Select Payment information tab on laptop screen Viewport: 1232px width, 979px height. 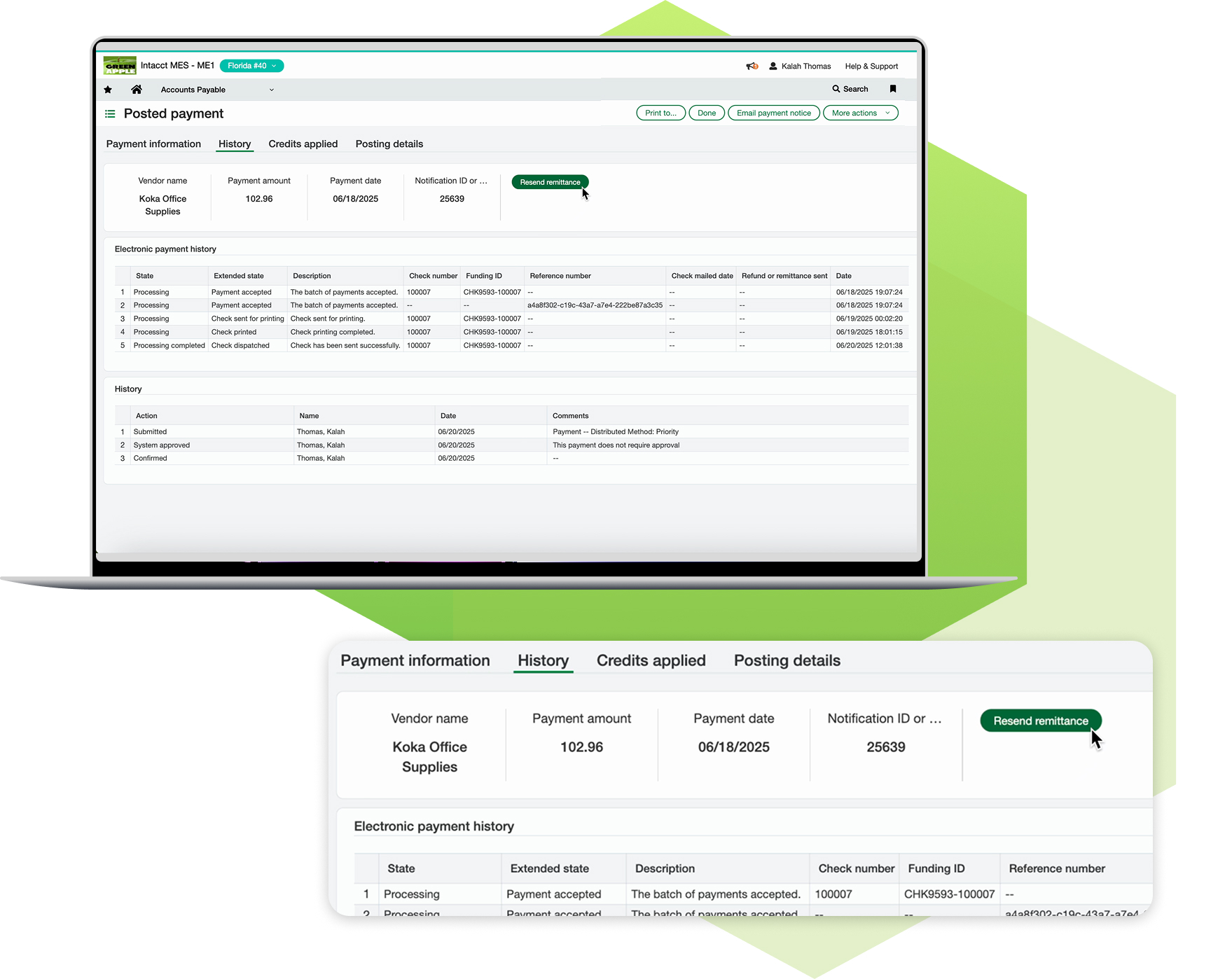pyautogui.click(x=153, y=144)
